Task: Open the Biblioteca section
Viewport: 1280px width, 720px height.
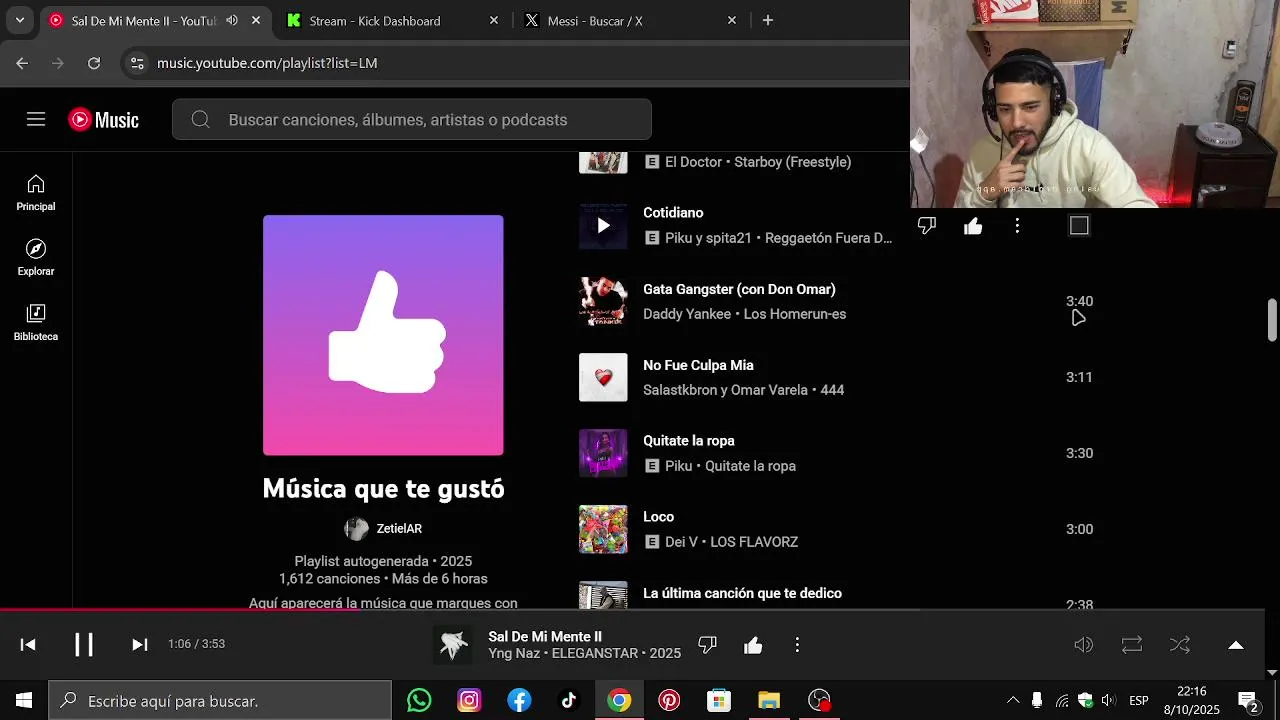Action: [x=36, y=323]
